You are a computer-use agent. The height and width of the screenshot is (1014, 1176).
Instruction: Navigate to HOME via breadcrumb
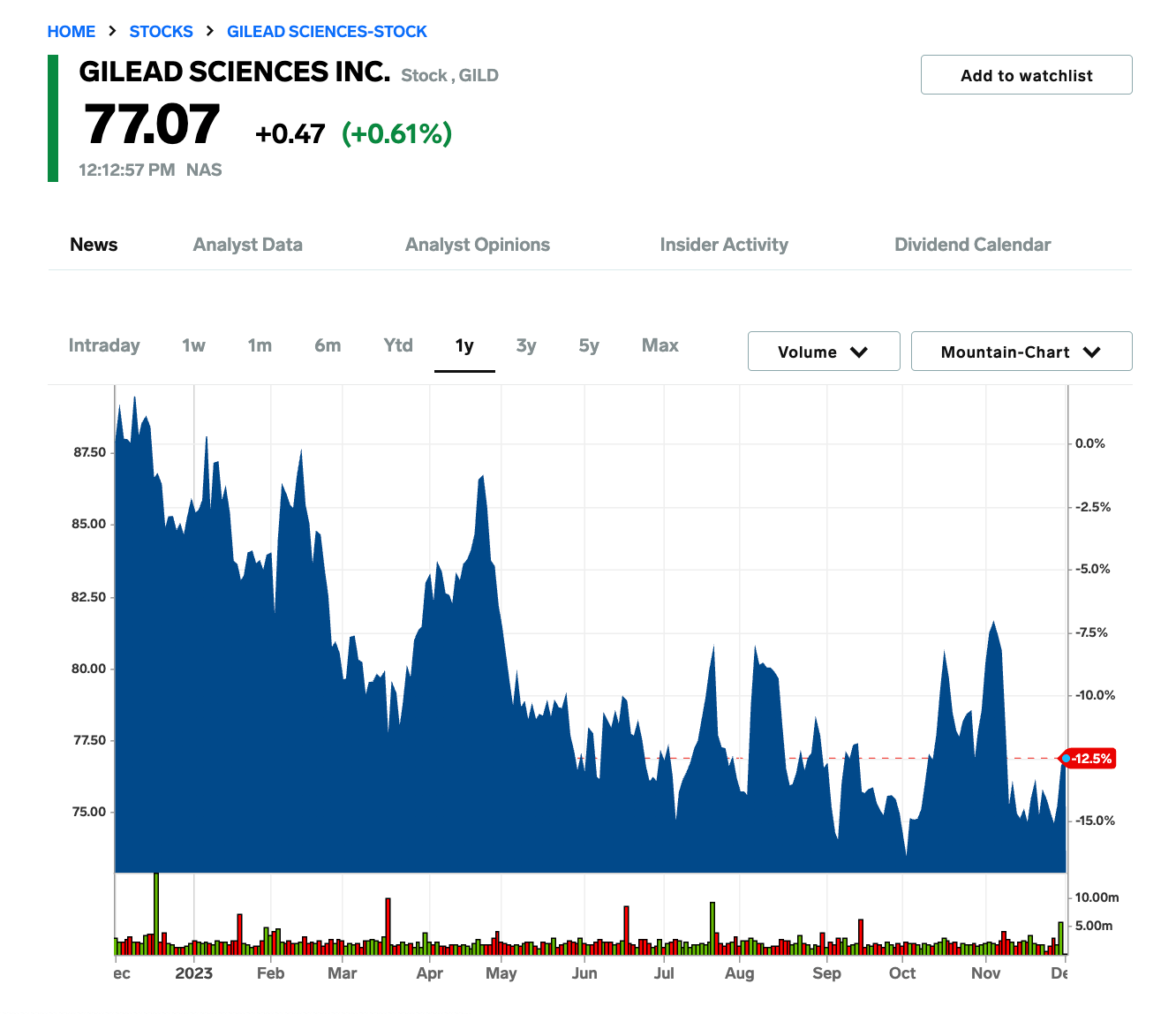[x=72, y=31]
